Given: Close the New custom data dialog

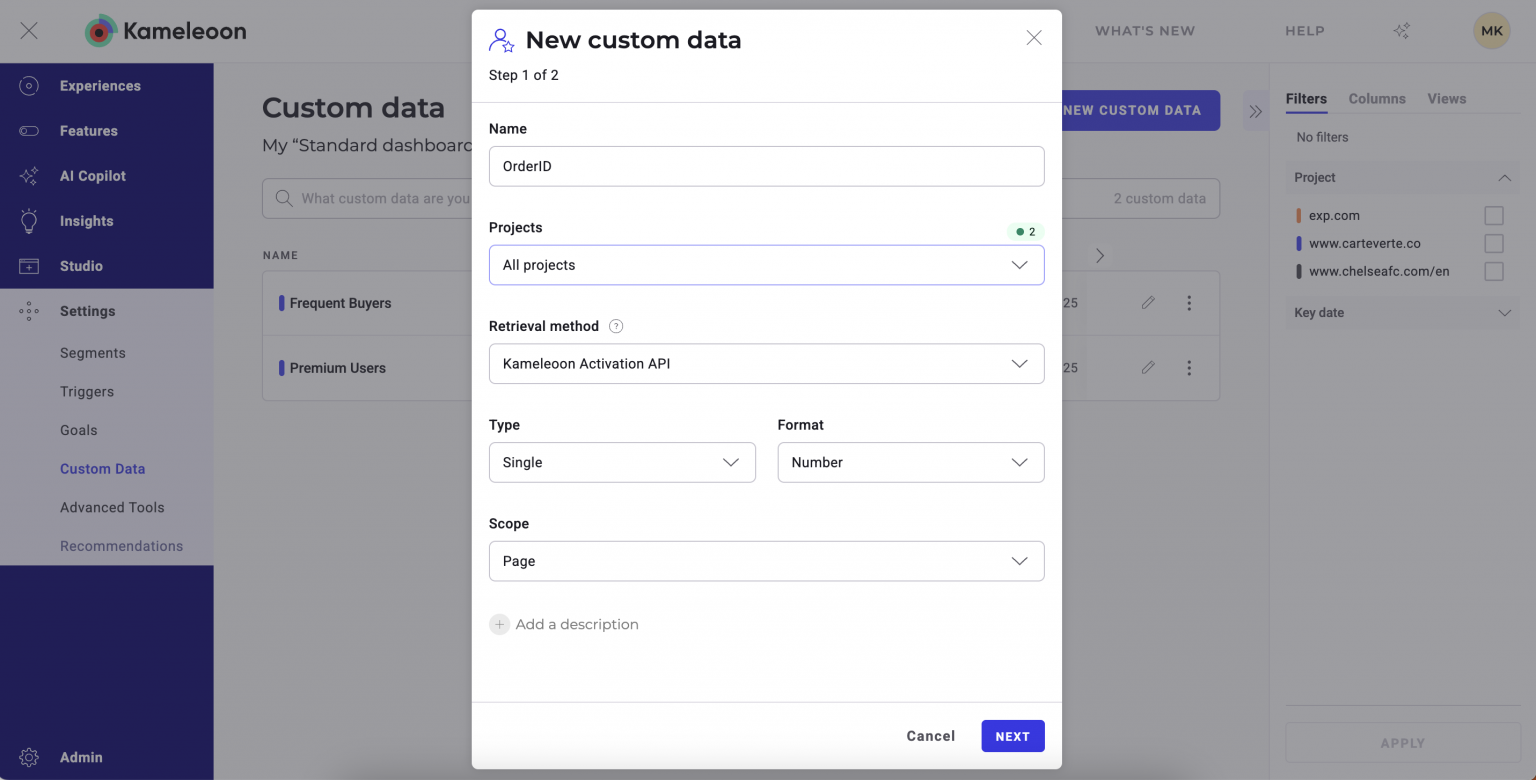Looking at the screenshot, I should click(x=1034, y=38).
